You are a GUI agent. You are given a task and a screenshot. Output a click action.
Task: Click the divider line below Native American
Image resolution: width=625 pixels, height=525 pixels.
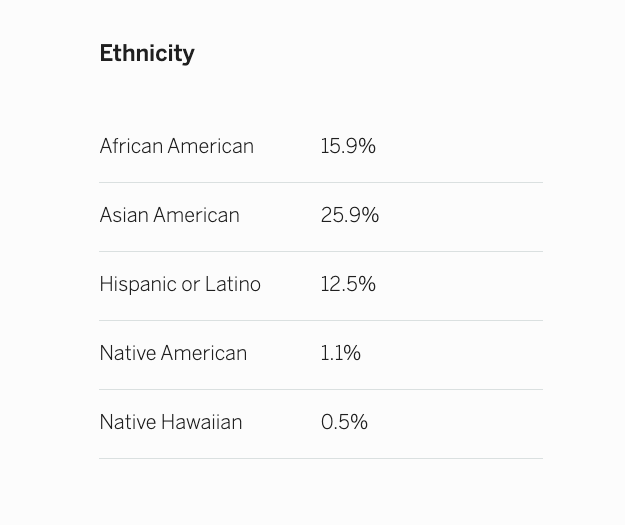pyautogui.click(x=321, y=389)
